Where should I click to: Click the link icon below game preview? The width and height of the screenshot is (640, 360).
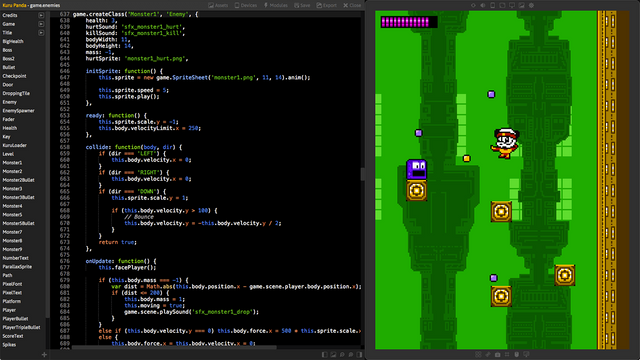pos(488,354)
